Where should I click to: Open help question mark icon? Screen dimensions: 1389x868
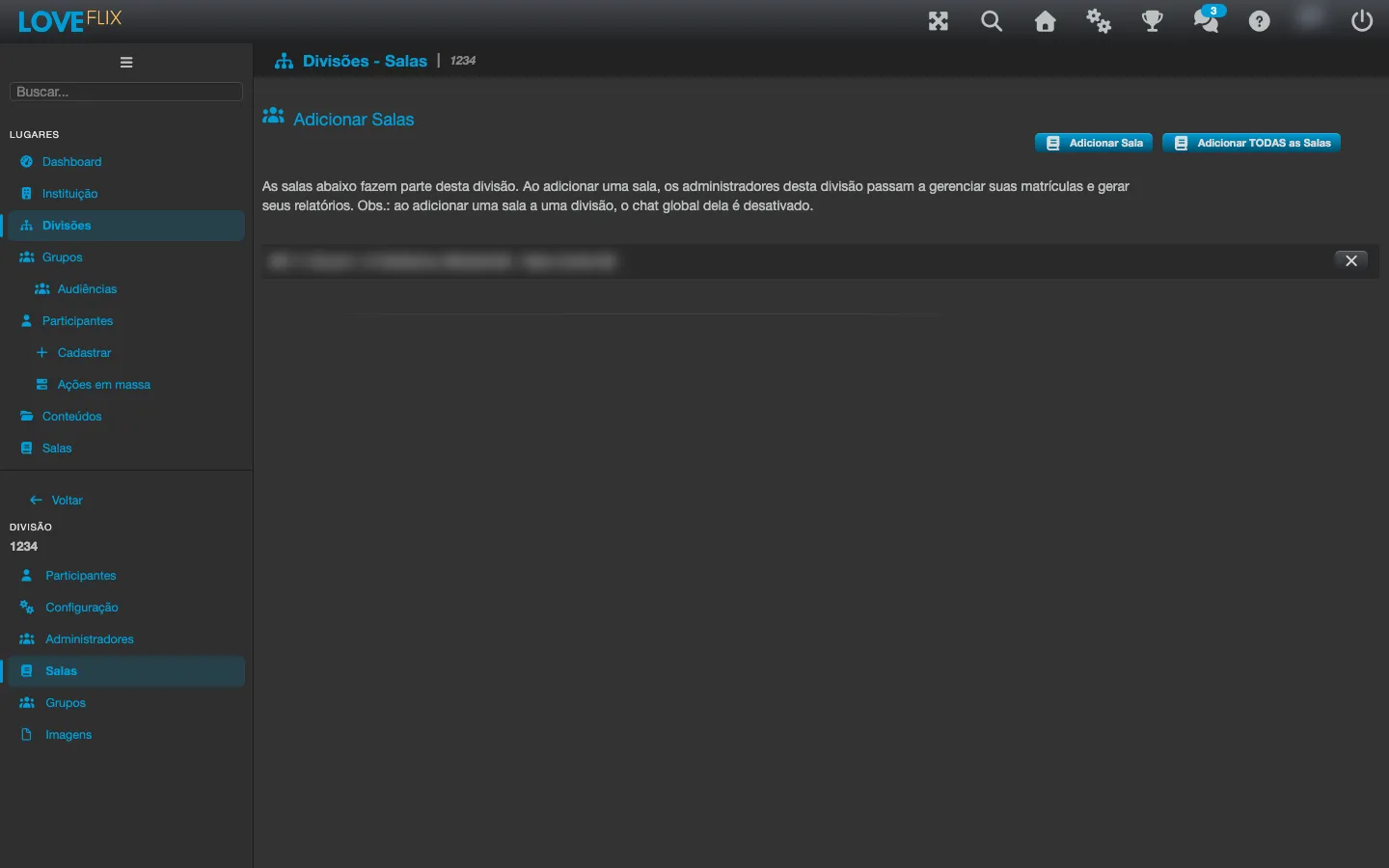click(x=1260, y=21)
